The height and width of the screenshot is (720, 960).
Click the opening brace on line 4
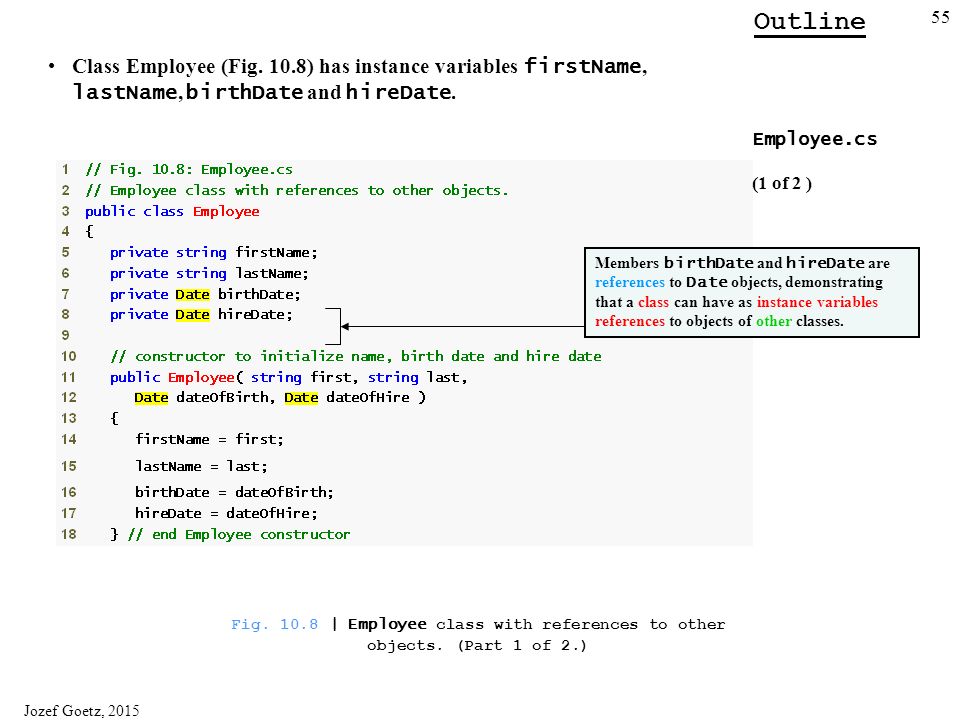(89, 231)
